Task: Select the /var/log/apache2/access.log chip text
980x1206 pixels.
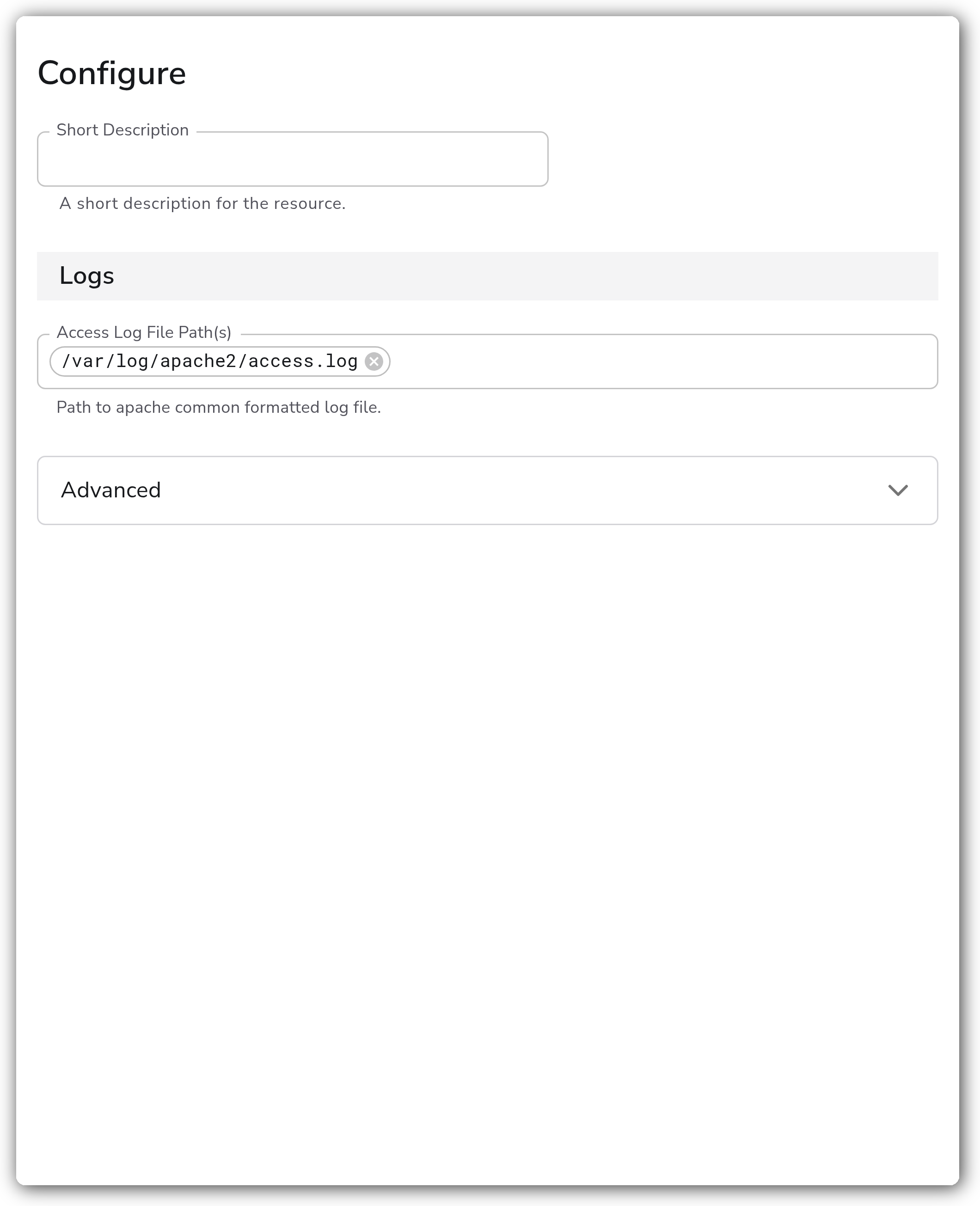Action: (209, 361)
